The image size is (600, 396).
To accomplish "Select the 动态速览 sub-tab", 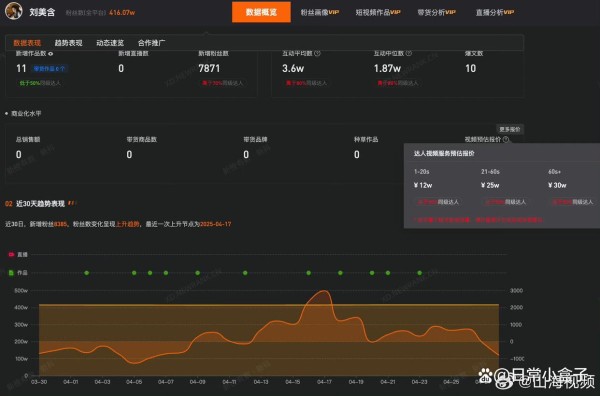I will point(110,43).
